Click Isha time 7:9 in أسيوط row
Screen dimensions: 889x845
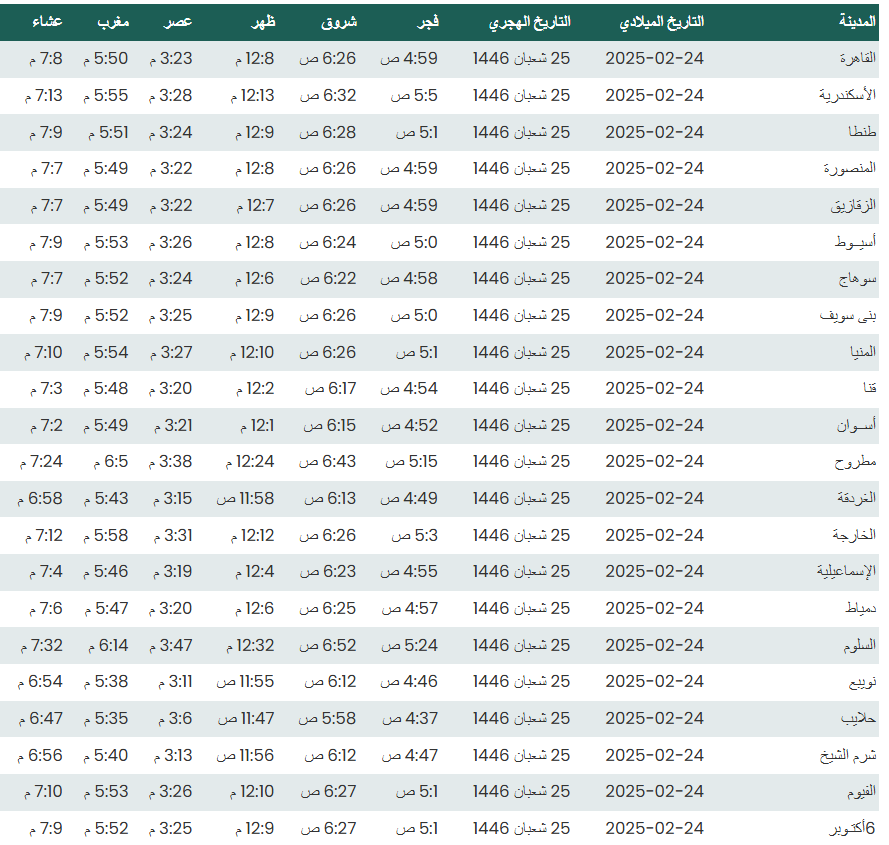[45, 242]
